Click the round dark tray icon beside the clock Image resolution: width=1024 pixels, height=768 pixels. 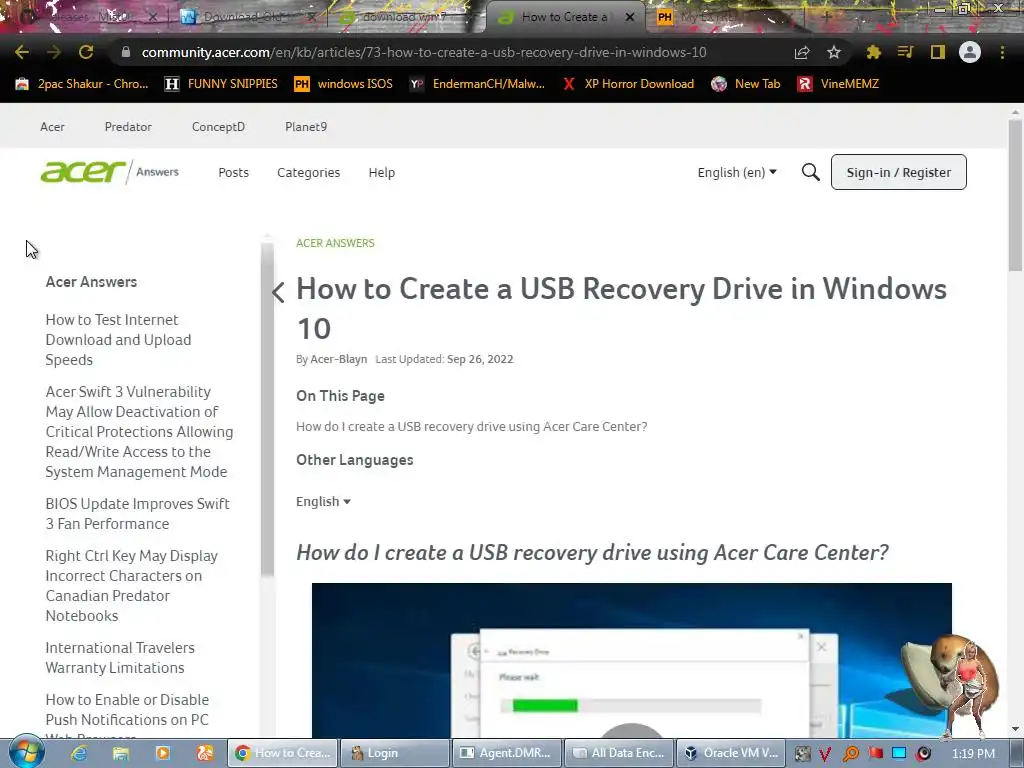(x=923, y=754)
